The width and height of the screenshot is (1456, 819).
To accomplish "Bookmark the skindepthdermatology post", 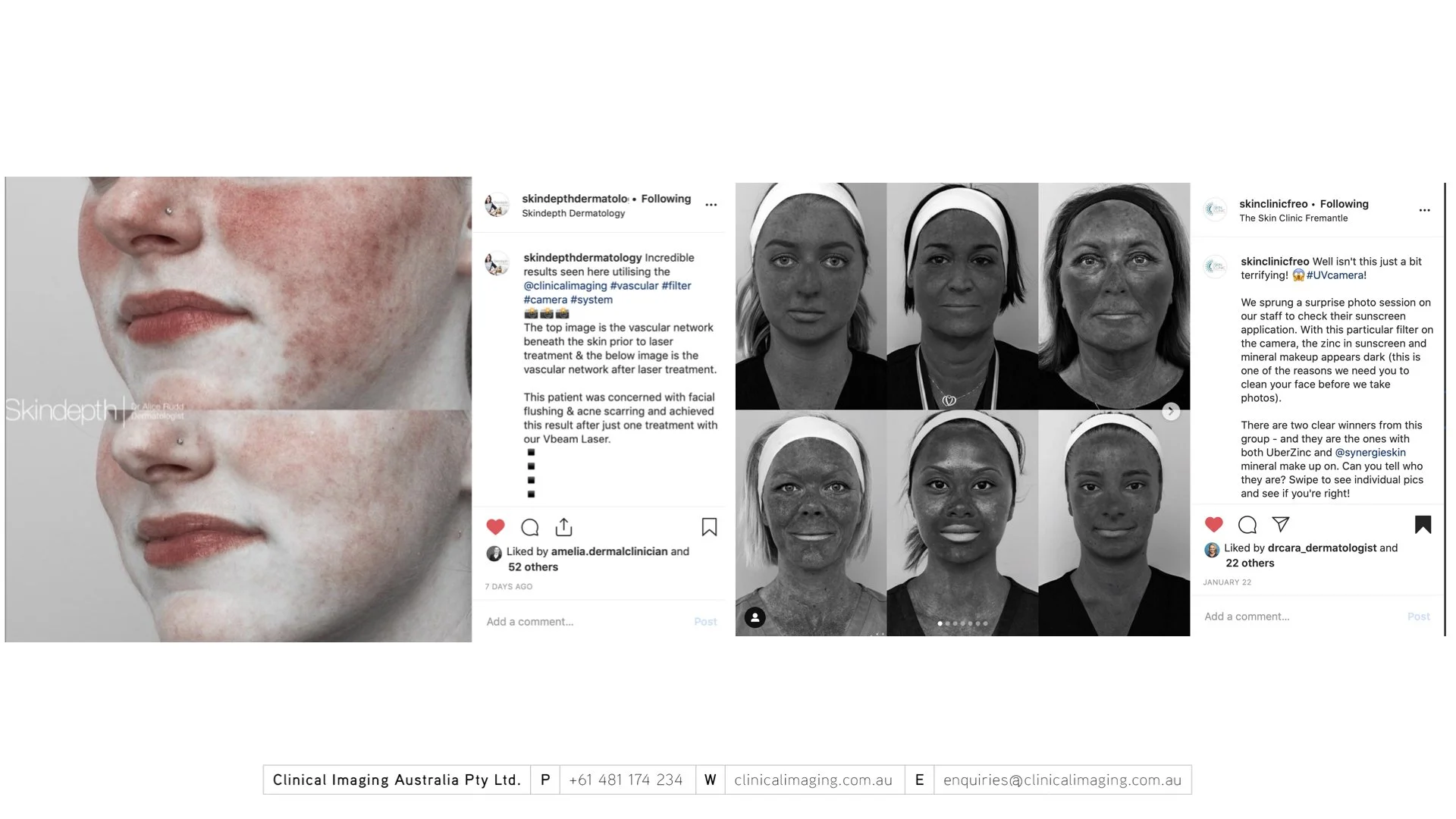I will tap(709, 527).
